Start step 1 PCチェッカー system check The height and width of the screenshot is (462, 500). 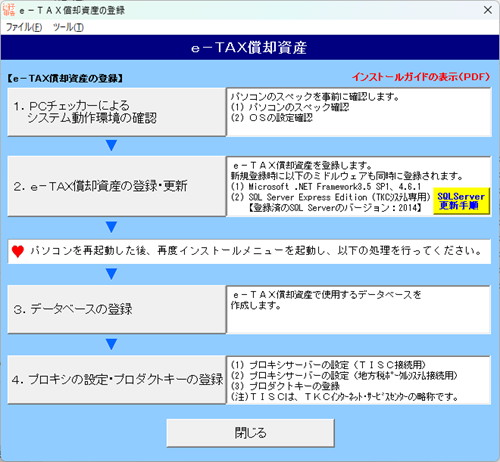coord(117,112)
